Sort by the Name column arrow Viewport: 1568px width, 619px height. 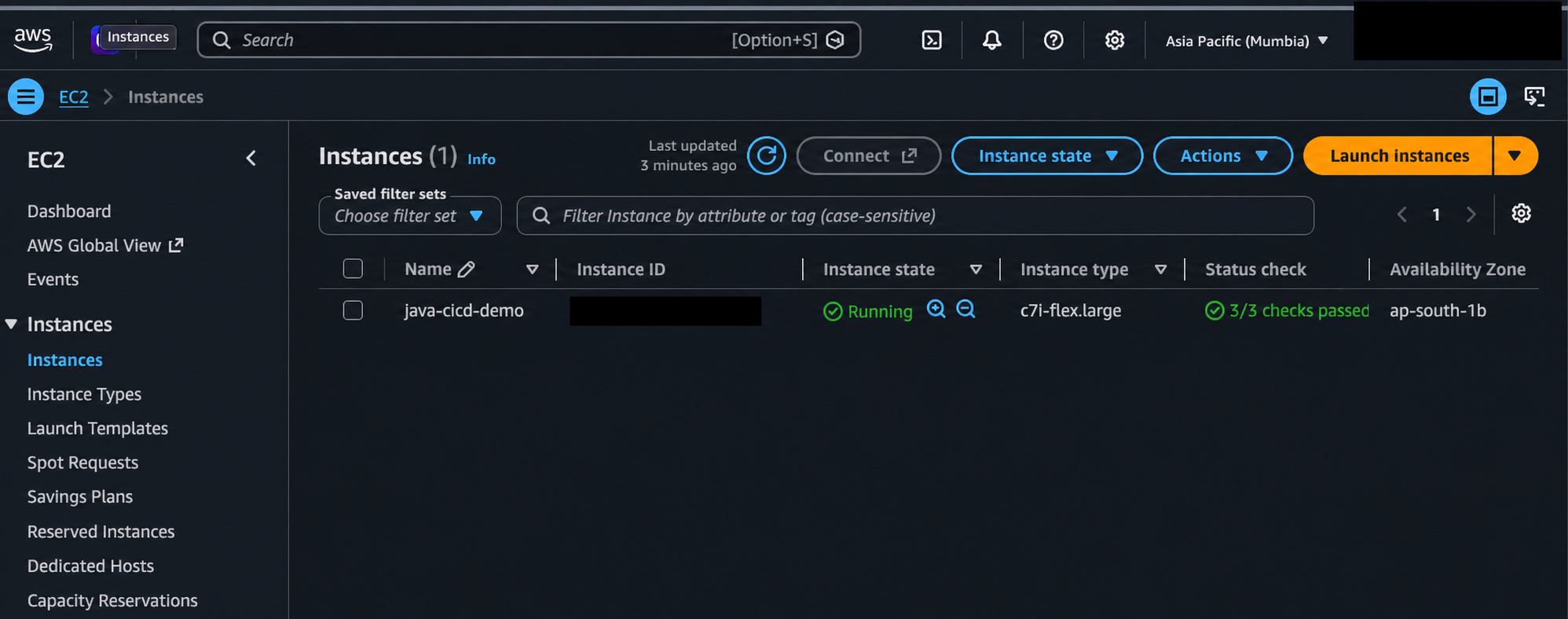click(x=532, y=269)
